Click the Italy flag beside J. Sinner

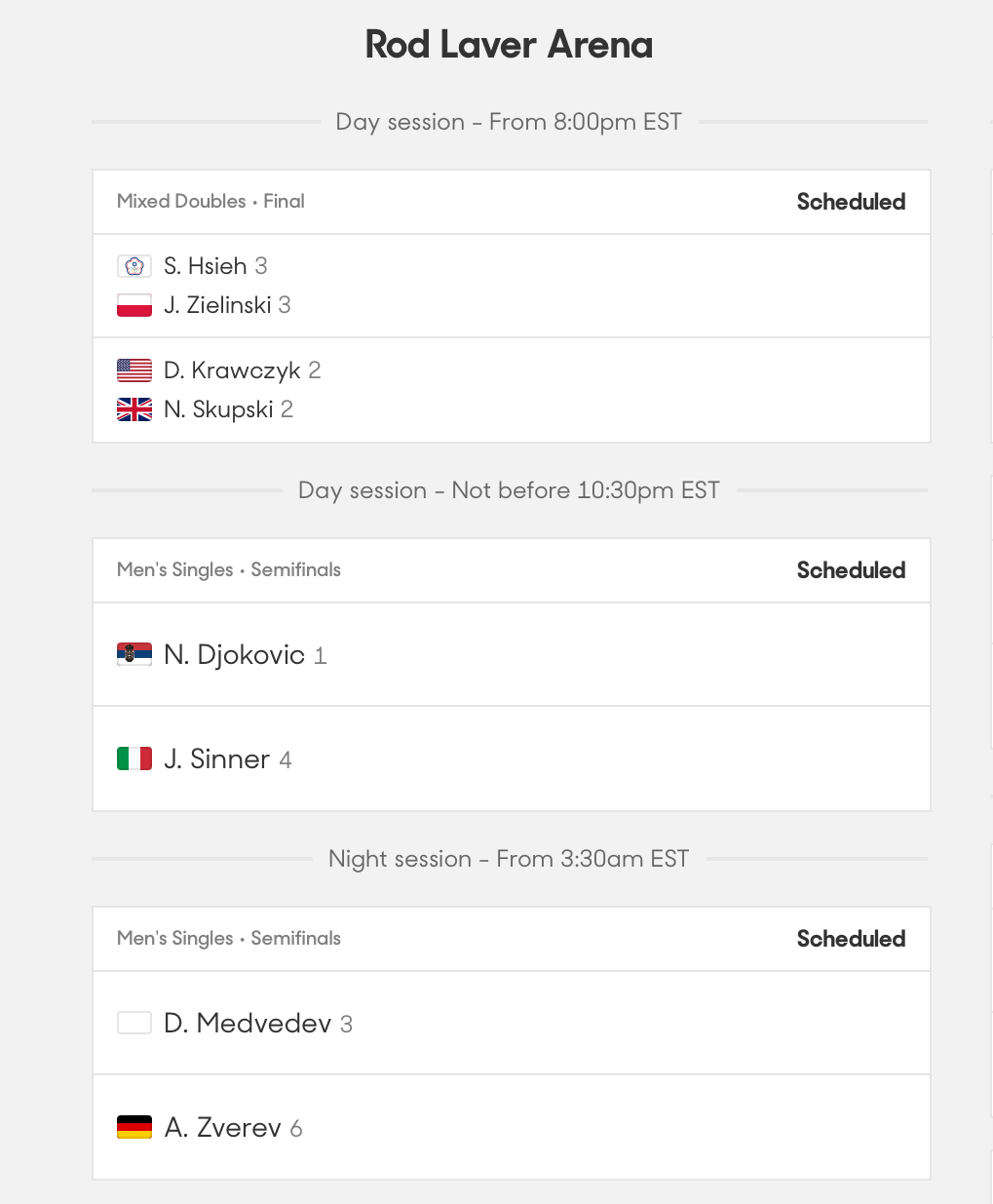[x=134, y=758]
